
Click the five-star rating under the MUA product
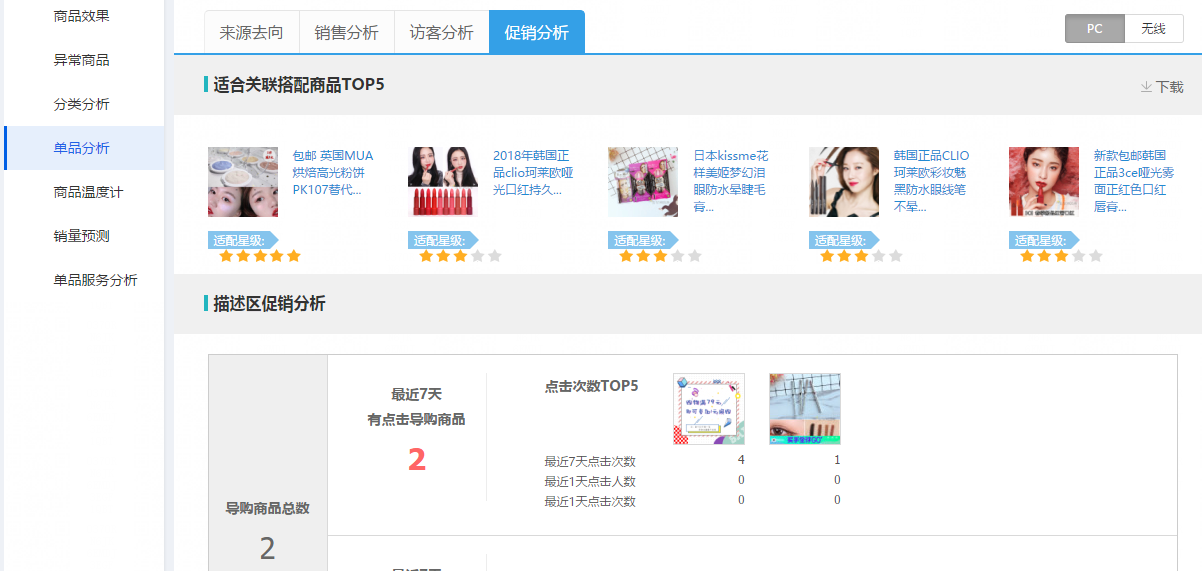click(x=260, y=256)
